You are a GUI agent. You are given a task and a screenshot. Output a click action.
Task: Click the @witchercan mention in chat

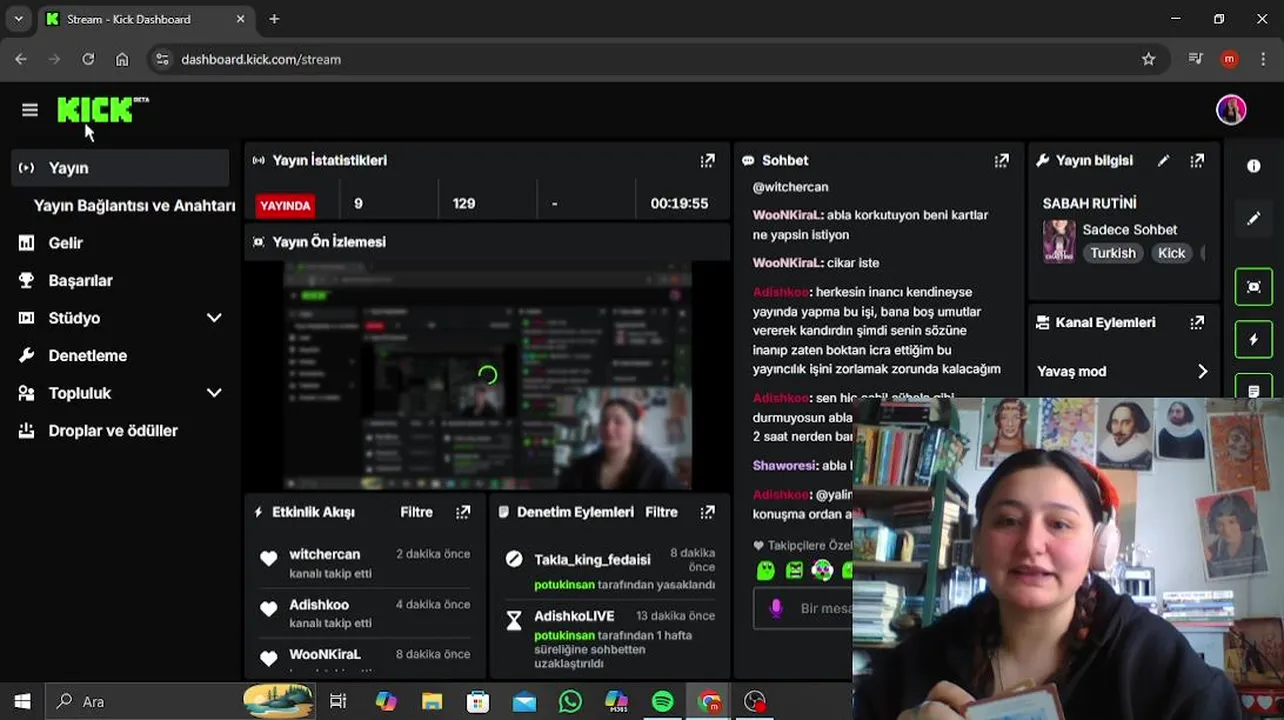click(790, 187)
